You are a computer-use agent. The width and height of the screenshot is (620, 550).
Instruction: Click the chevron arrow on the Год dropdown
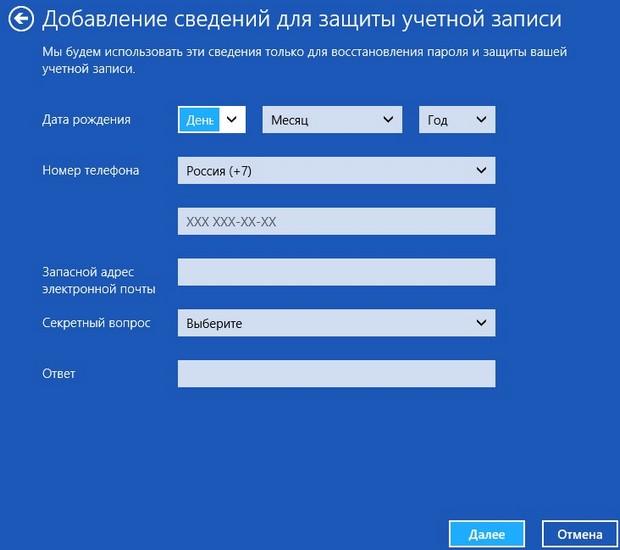coord(481,120)
